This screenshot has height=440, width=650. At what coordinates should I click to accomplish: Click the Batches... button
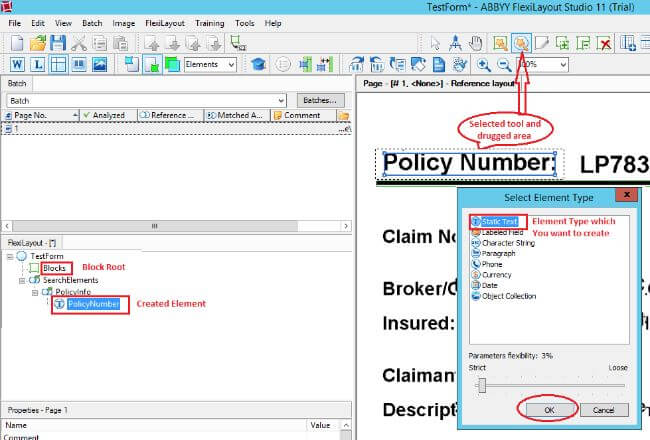click(320, 100)
